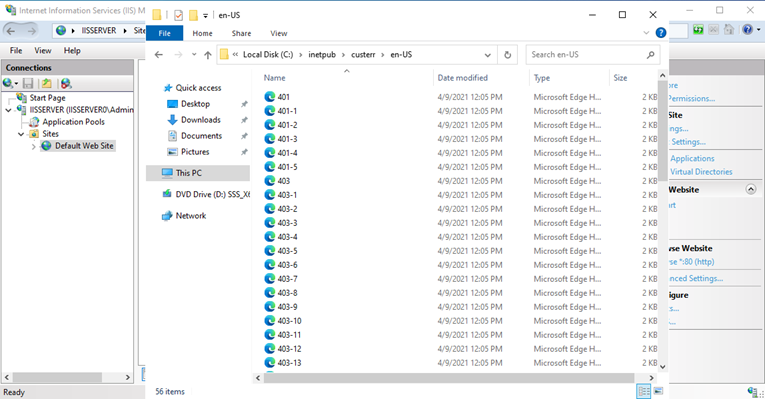The image size is (765, 399).
Task: Open the Home ribbon tab
Action: point(202,33)
